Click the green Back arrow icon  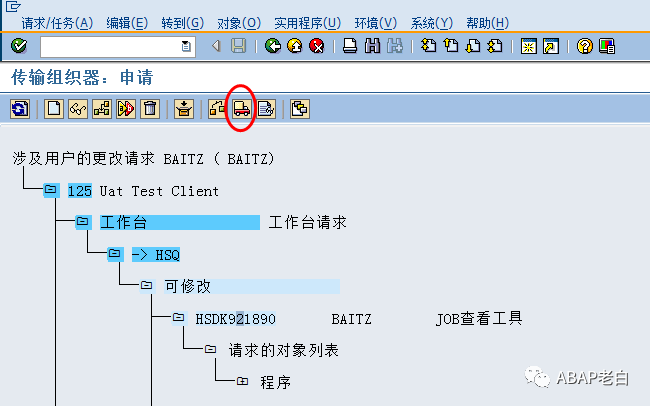(273, 46)
